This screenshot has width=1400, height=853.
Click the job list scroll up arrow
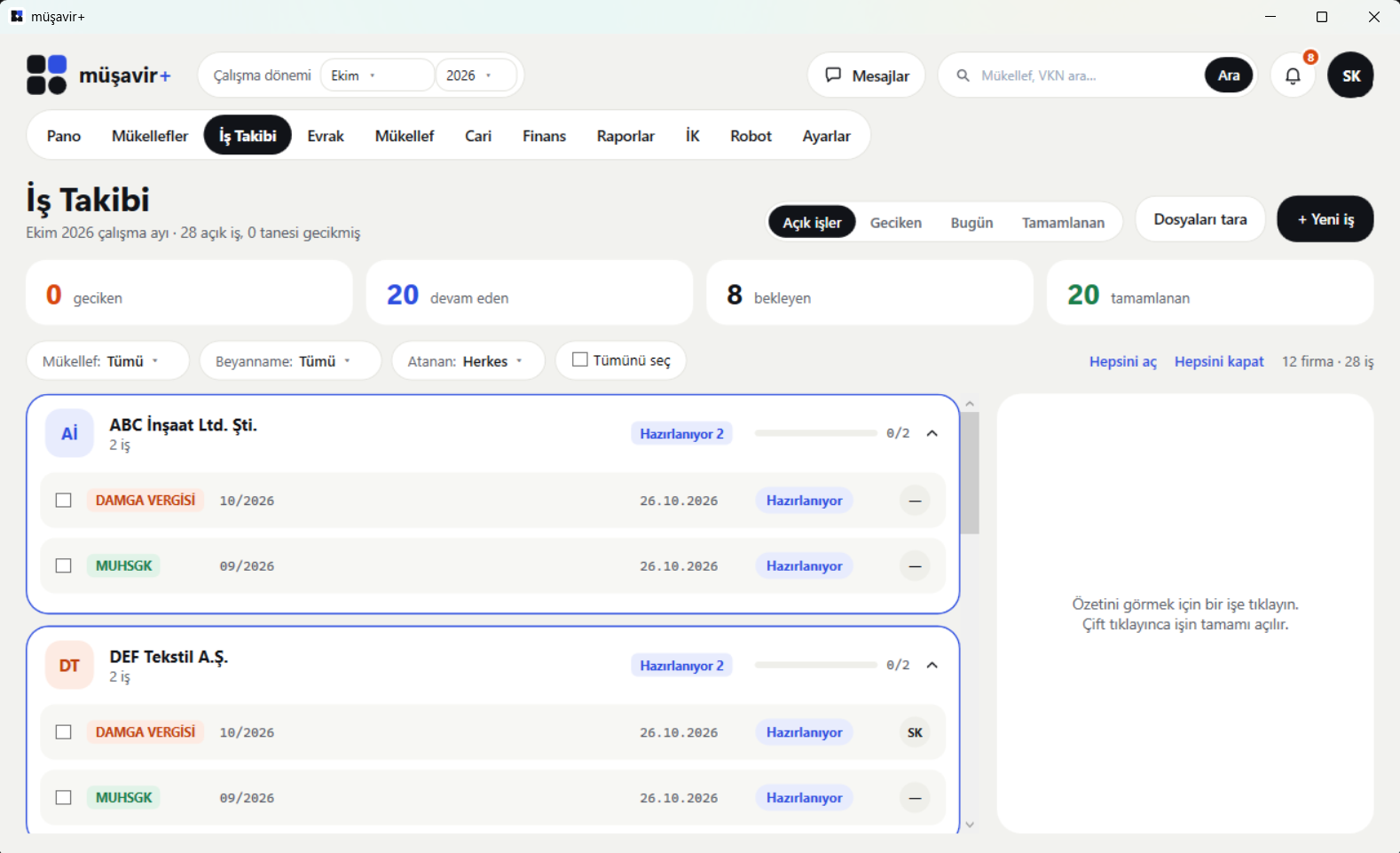(x=970, y=404)
